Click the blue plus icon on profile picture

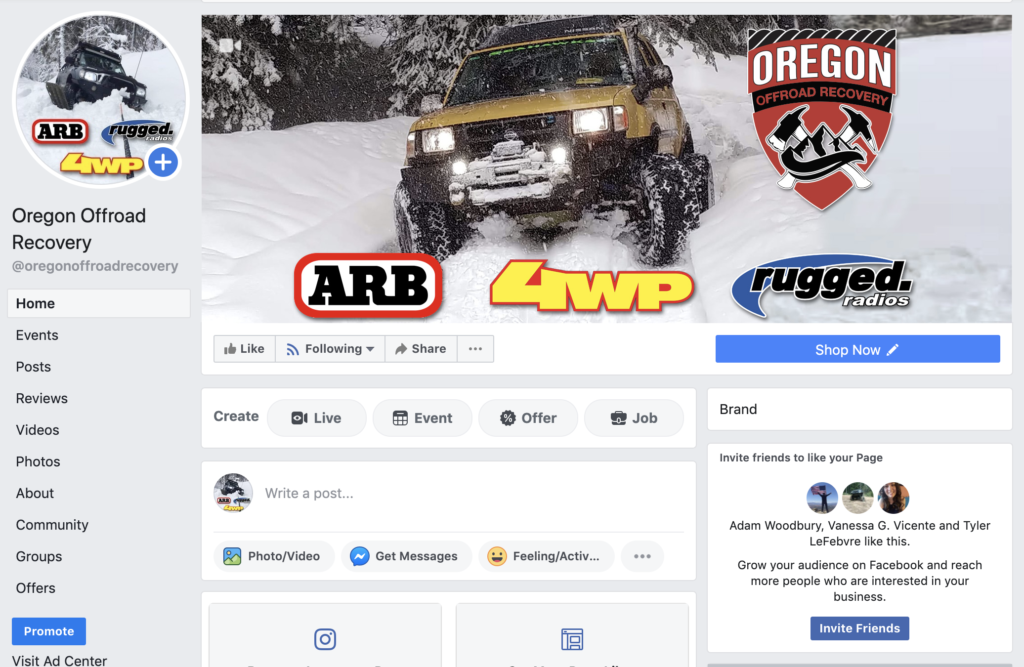point(163,161)
